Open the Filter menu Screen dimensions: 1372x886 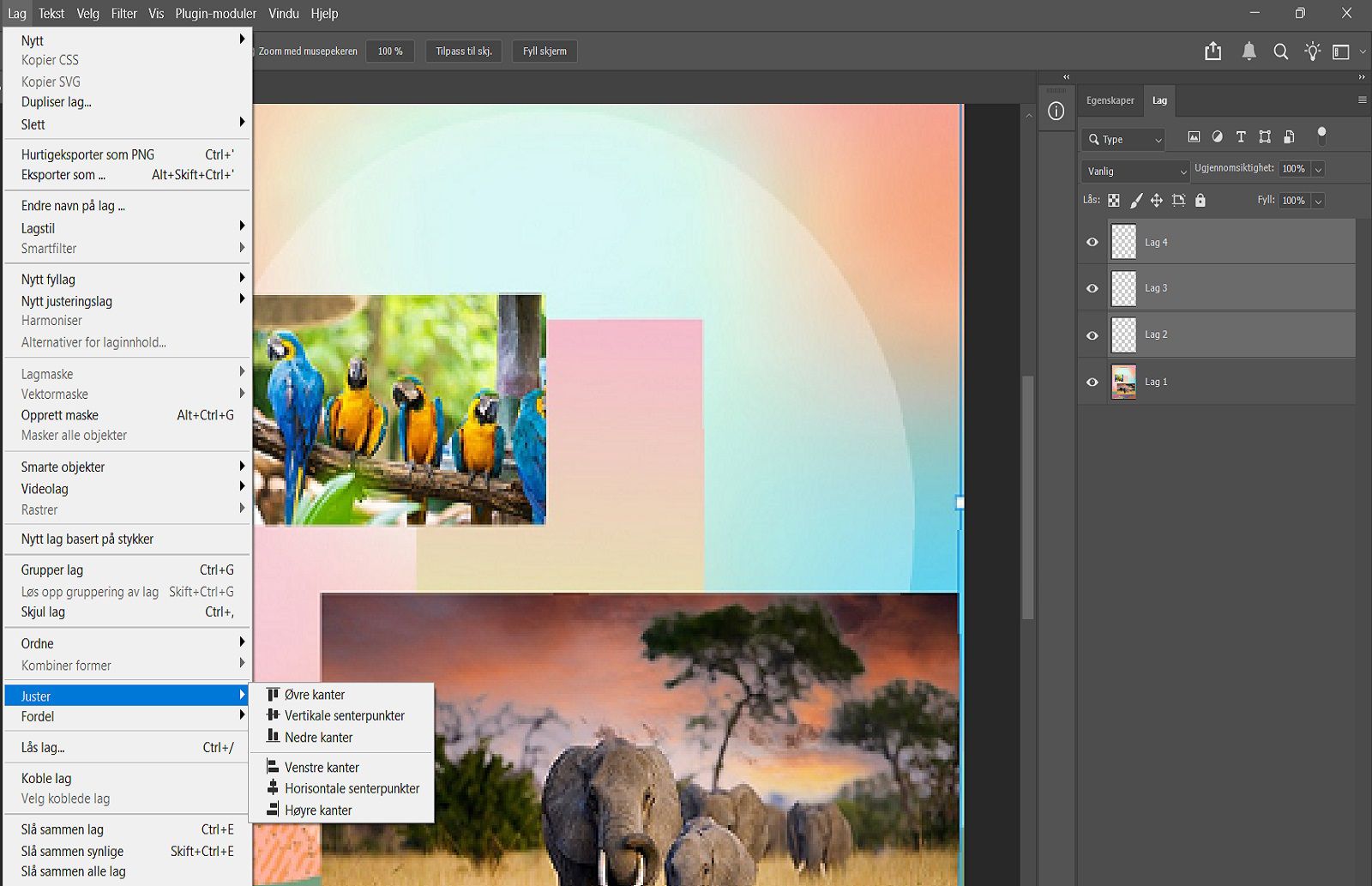[x=124, y=14]
